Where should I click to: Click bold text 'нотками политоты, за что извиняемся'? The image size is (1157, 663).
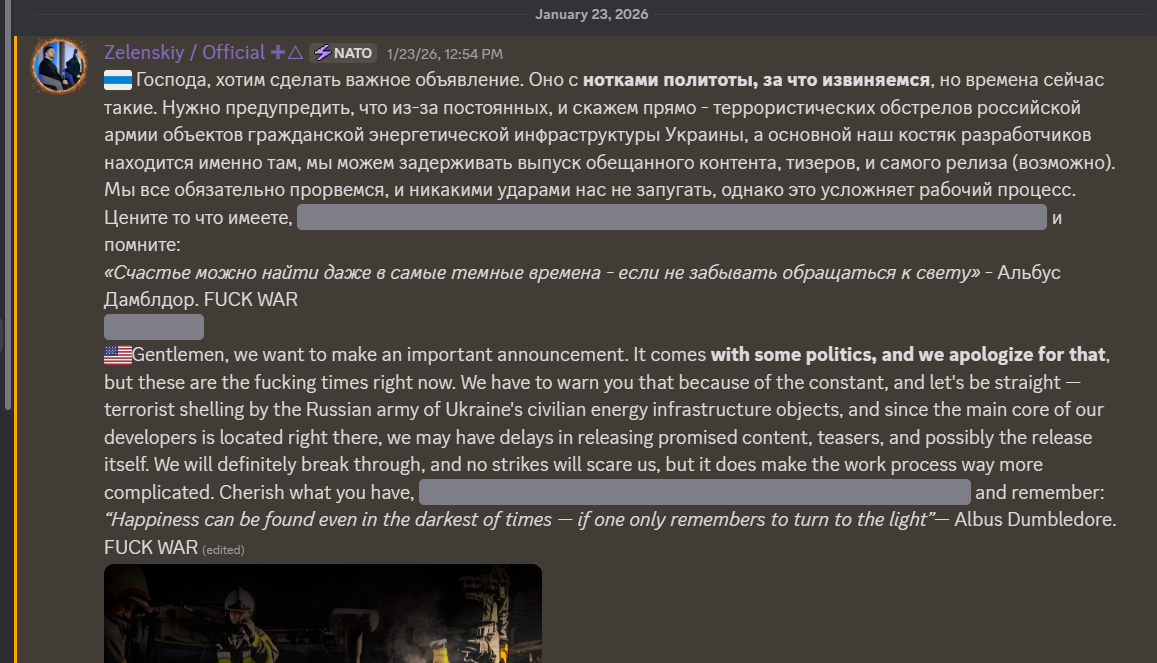click(756, 80)
